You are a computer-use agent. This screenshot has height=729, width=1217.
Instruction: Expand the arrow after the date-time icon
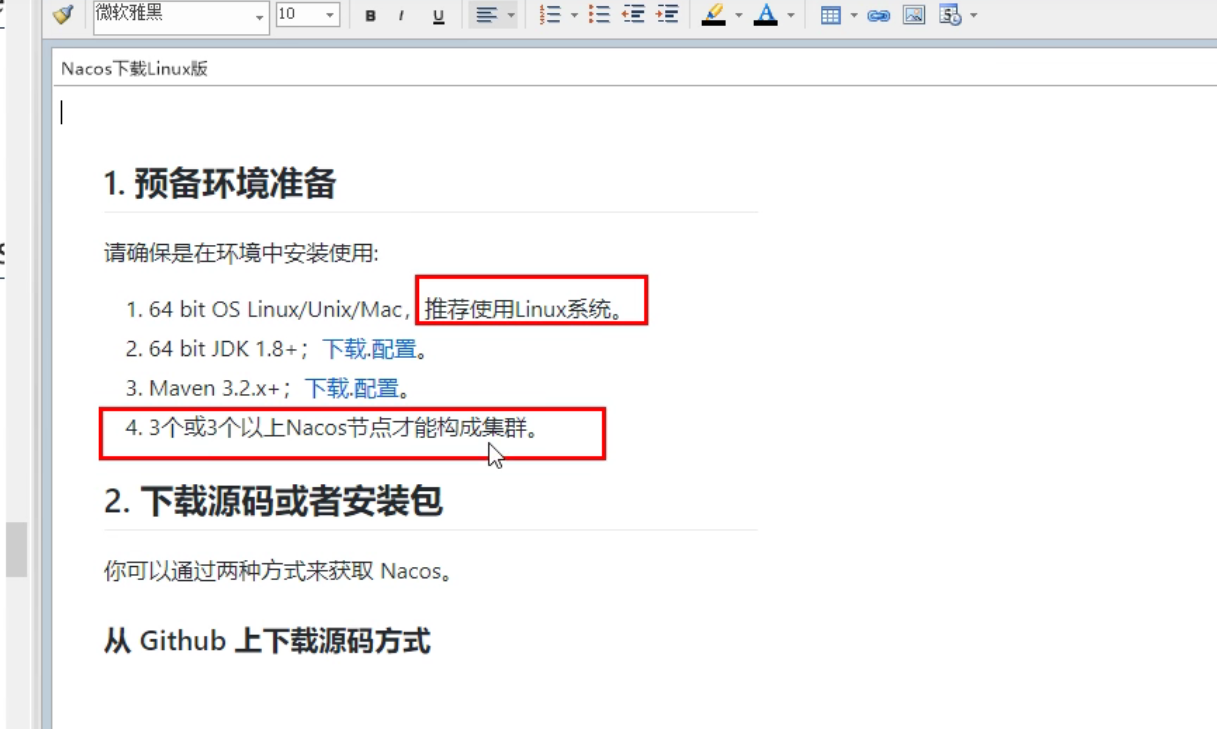[974, 16]
